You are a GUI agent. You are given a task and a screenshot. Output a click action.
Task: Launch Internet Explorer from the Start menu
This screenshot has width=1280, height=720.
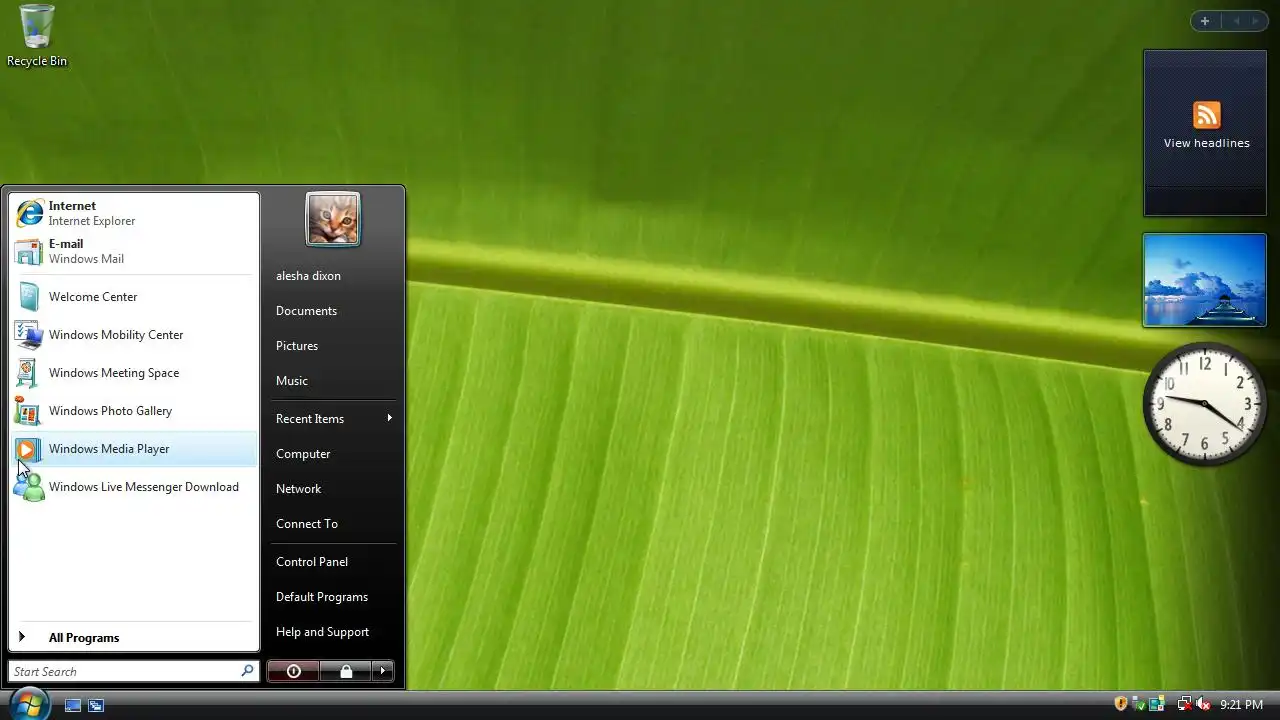134,213
